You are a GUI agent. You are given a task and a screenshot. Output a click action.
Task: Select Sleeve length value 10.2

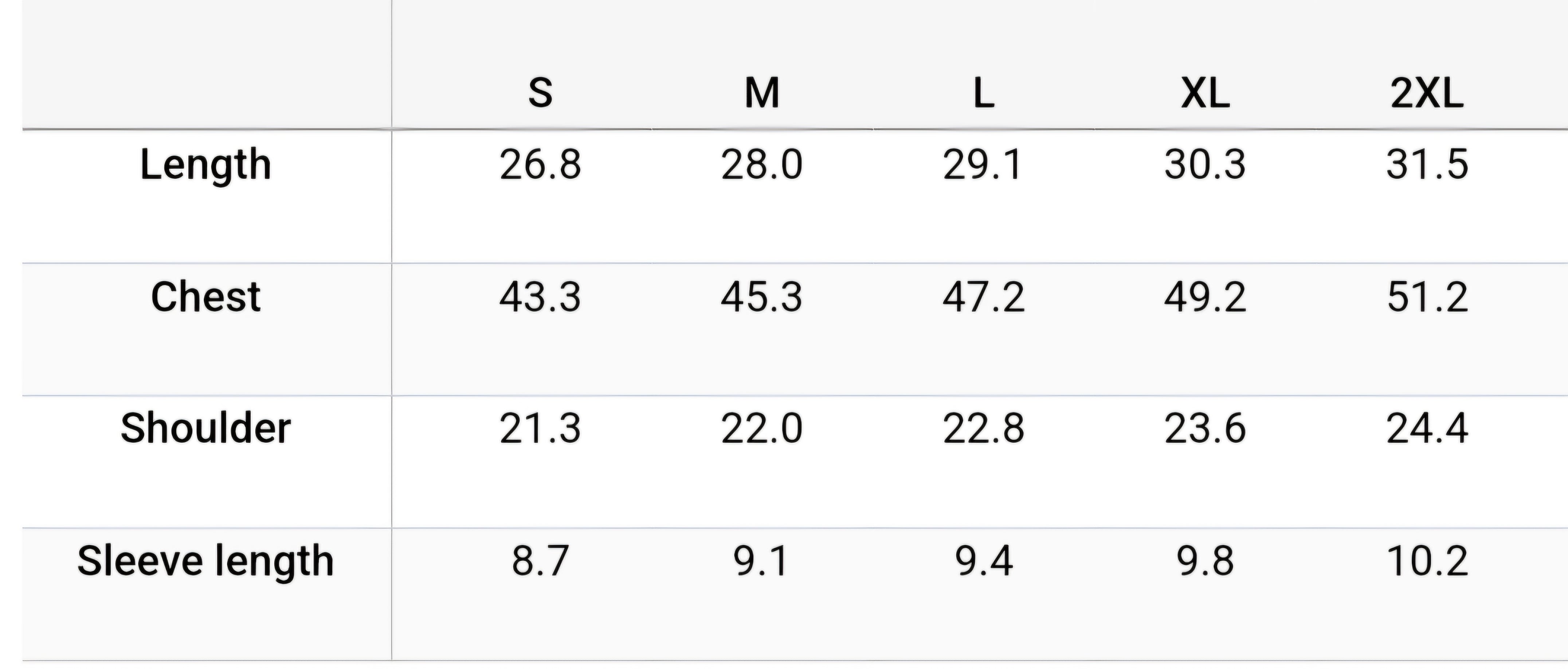(x=1427, y=561)
